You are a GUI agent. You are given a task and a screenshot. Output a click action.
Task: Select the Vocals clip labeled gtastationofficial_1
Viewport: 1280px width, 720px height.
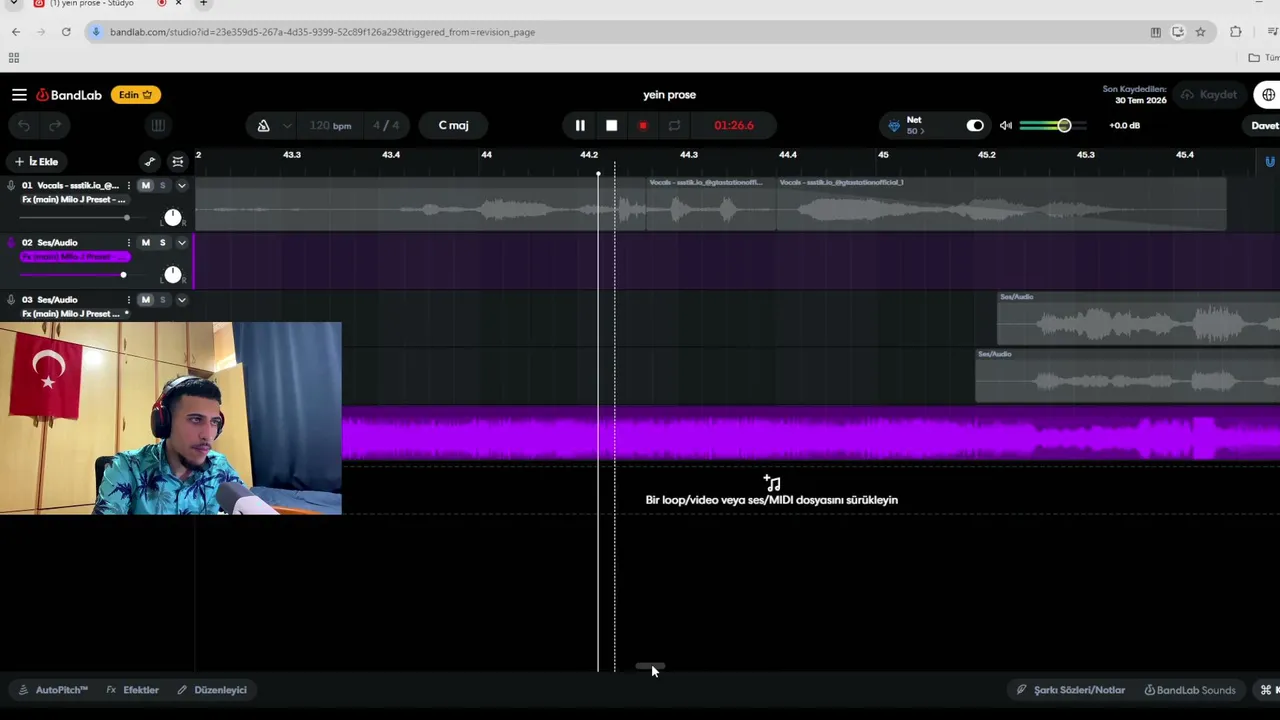point(1001,204)
